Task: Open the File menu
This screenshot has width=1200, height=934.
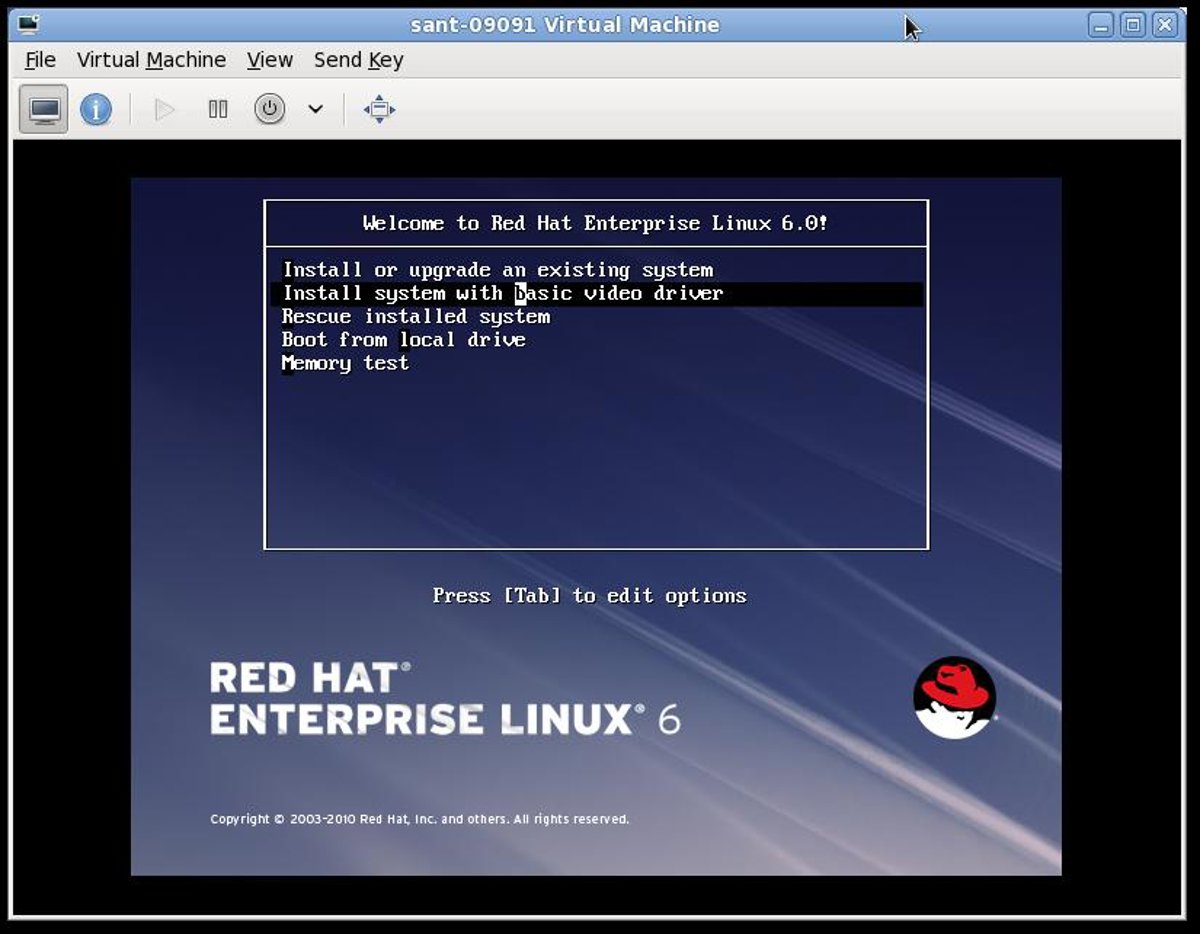Action: point(40,60)
